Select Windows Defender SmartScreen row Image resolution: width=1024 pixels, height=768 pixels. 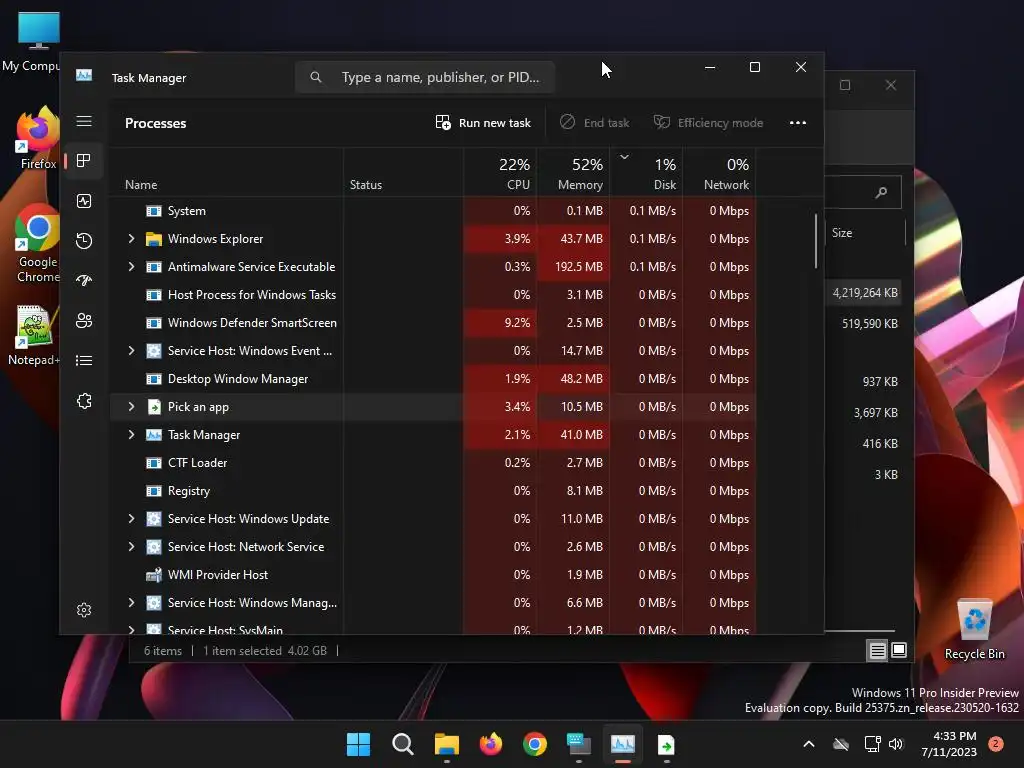pos(433,323)
